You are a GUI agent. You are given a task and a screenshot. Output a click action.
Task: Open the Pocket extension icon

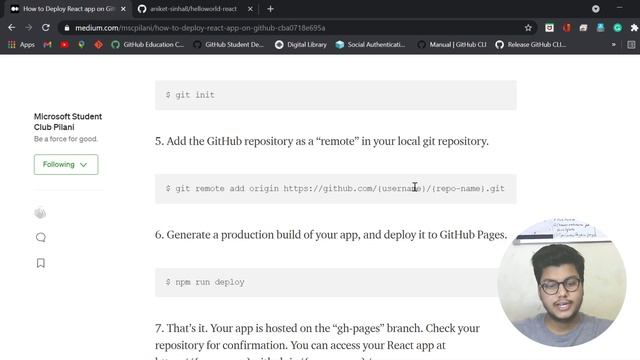(x=549, y=28)
